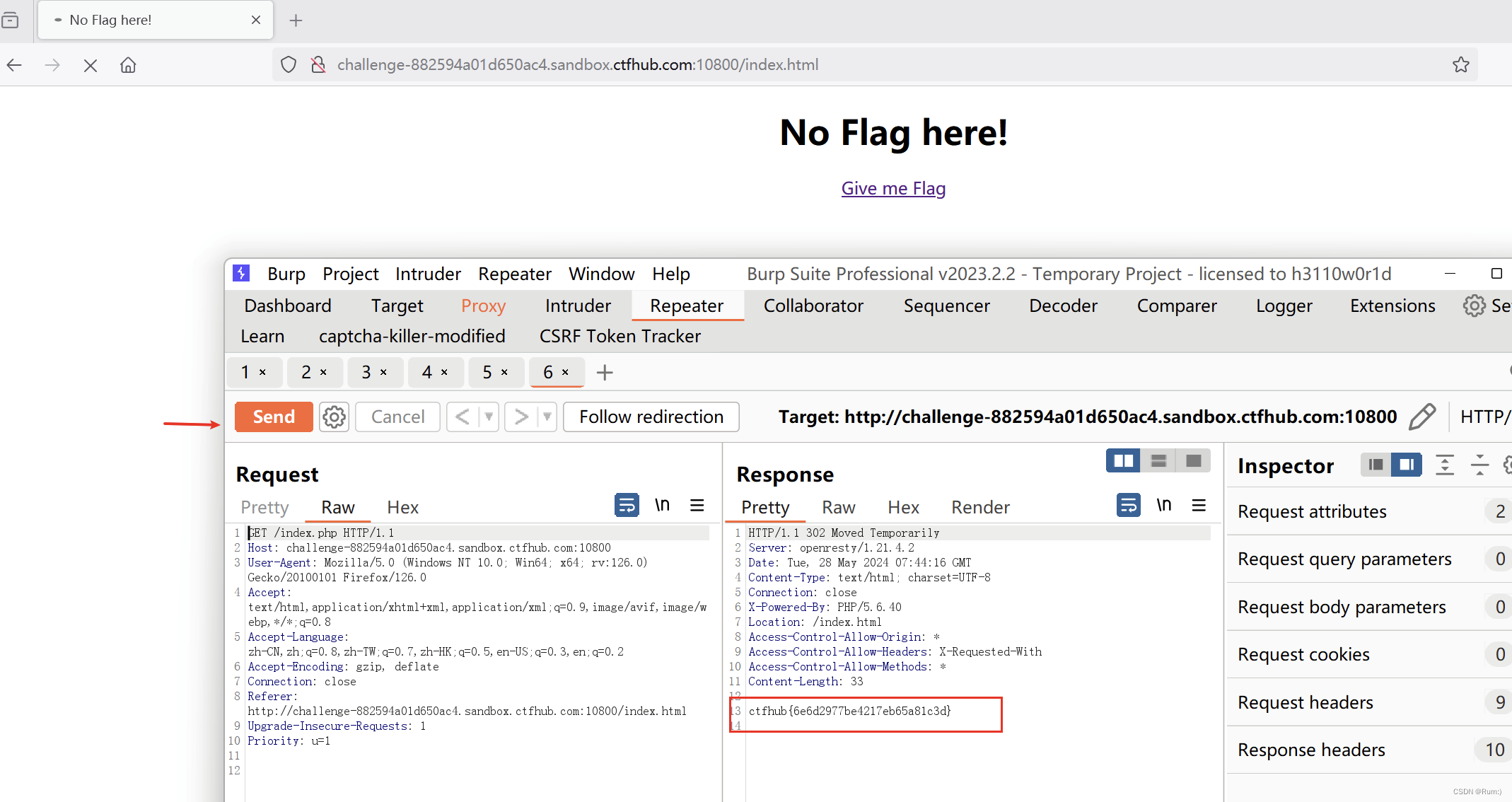The image size is (1512, 802).
Task: Open next history dropdown arrow
Action: [x=547, y=417]
